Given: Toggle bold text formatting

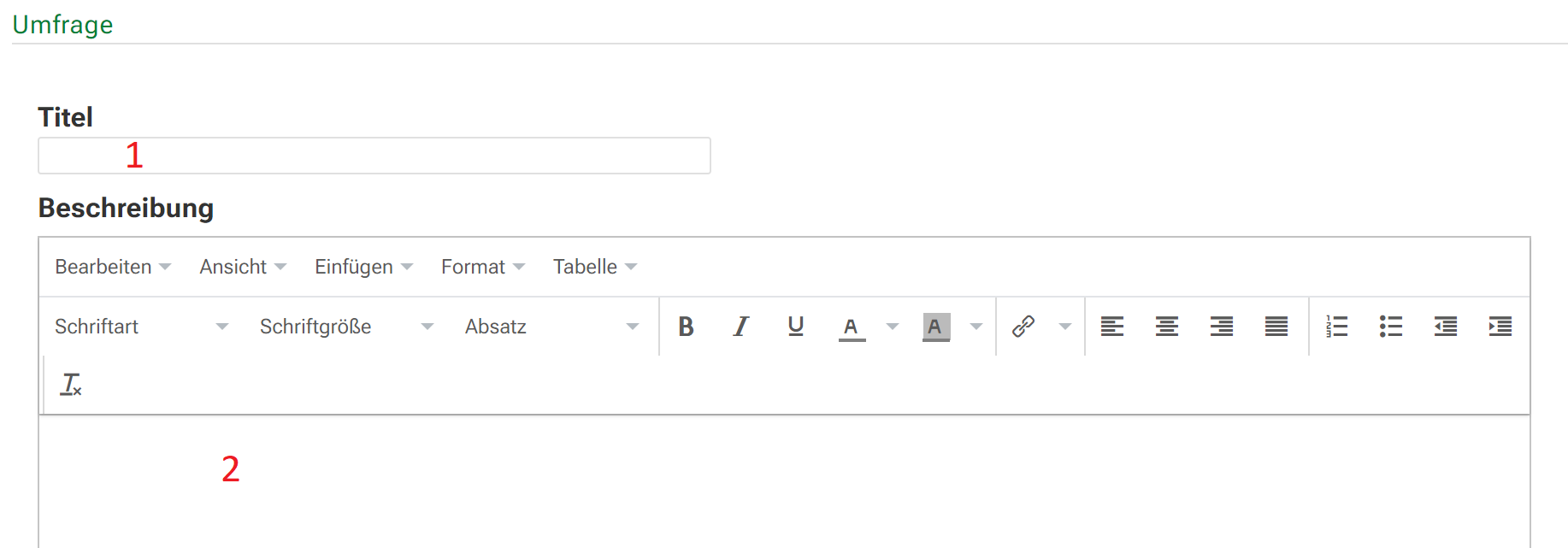Looking at the screenshot, I should 686,327.
